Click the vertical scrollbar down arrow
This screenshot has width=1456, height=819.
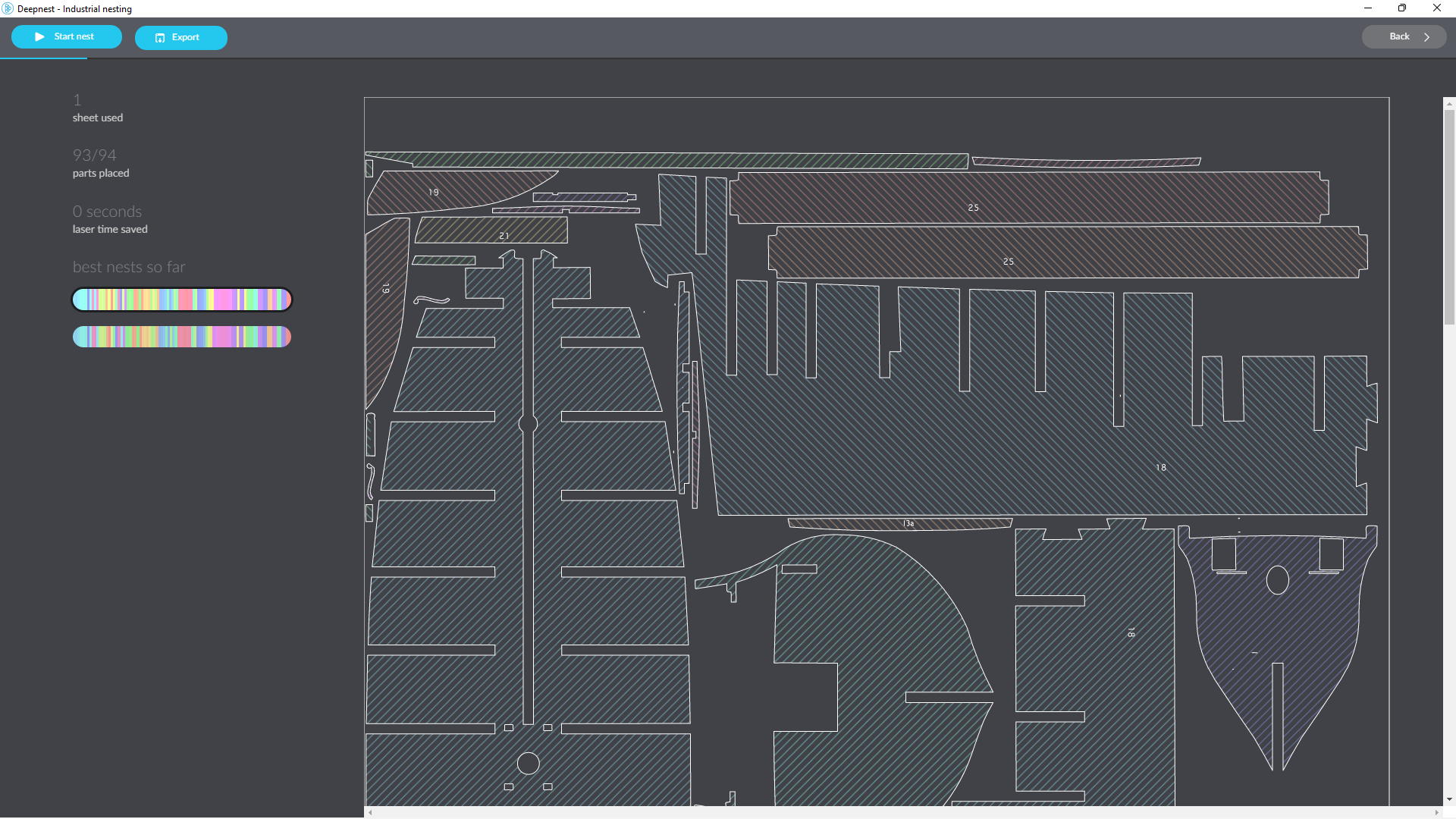[1449, 799]
